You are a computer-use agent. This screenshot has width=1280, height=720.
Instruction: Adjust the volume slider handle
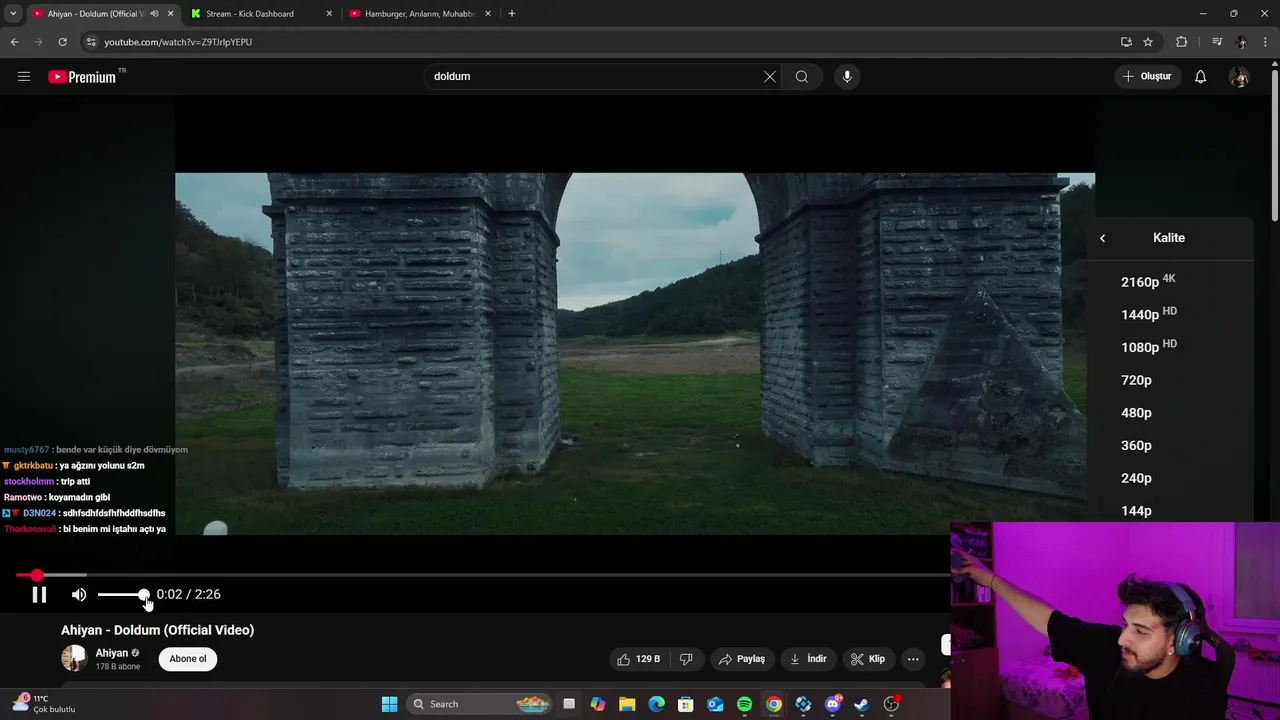coord(144,595)
